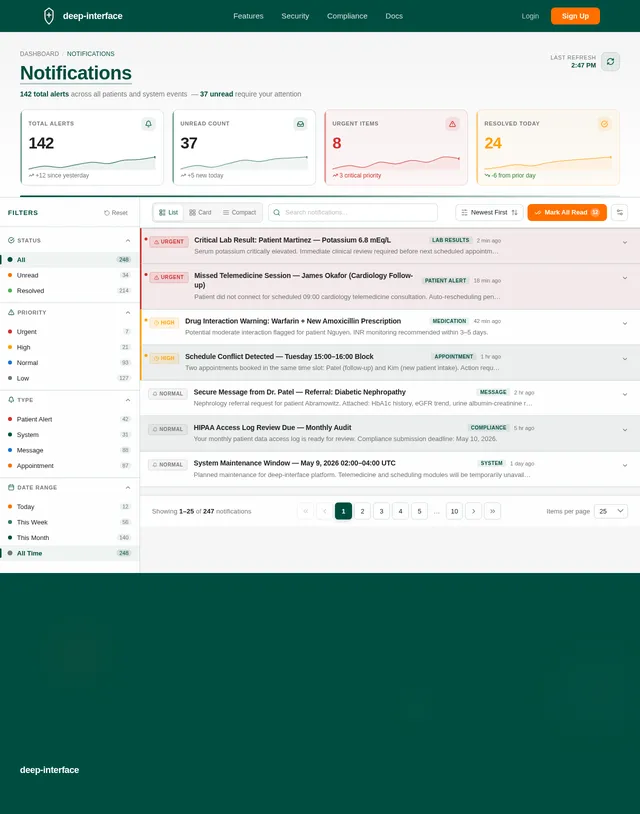Screen dimensions: 640x814
Task: Click the warning triangle icon in Urgent Items
Action: (453, 124)
